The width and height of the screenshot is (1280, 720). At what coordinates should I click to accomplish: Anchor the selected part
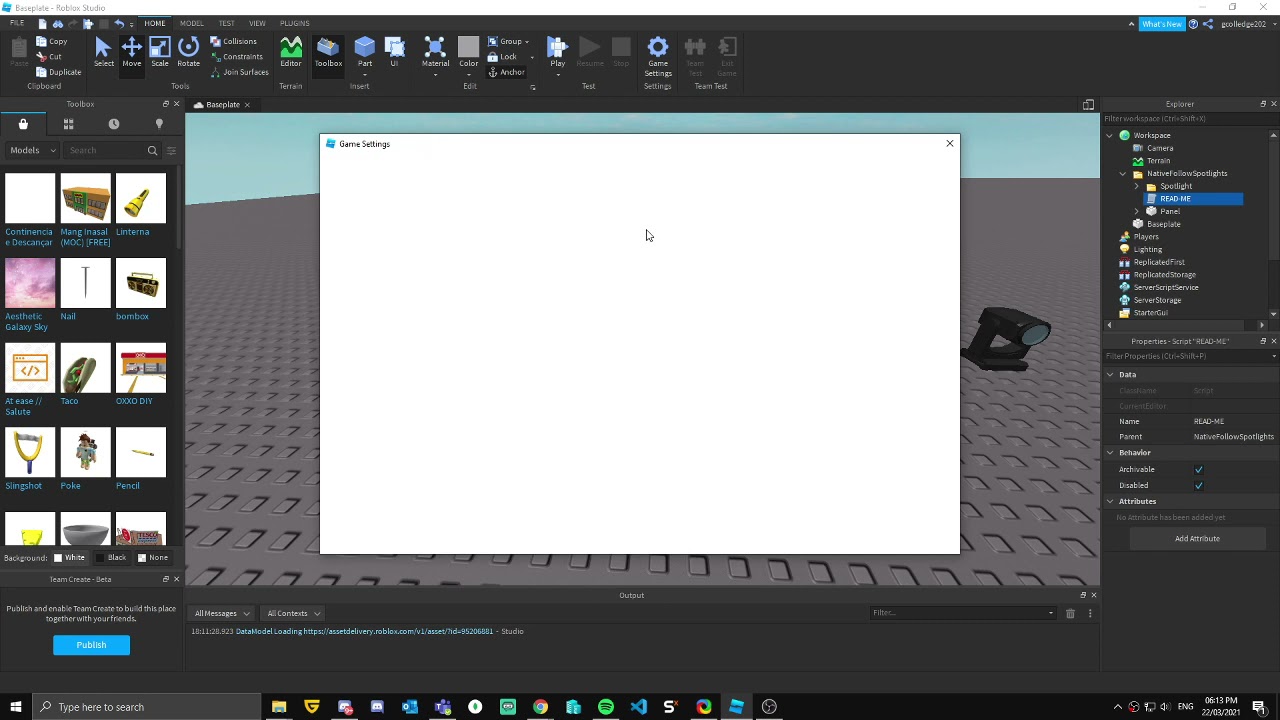point(506,72)
